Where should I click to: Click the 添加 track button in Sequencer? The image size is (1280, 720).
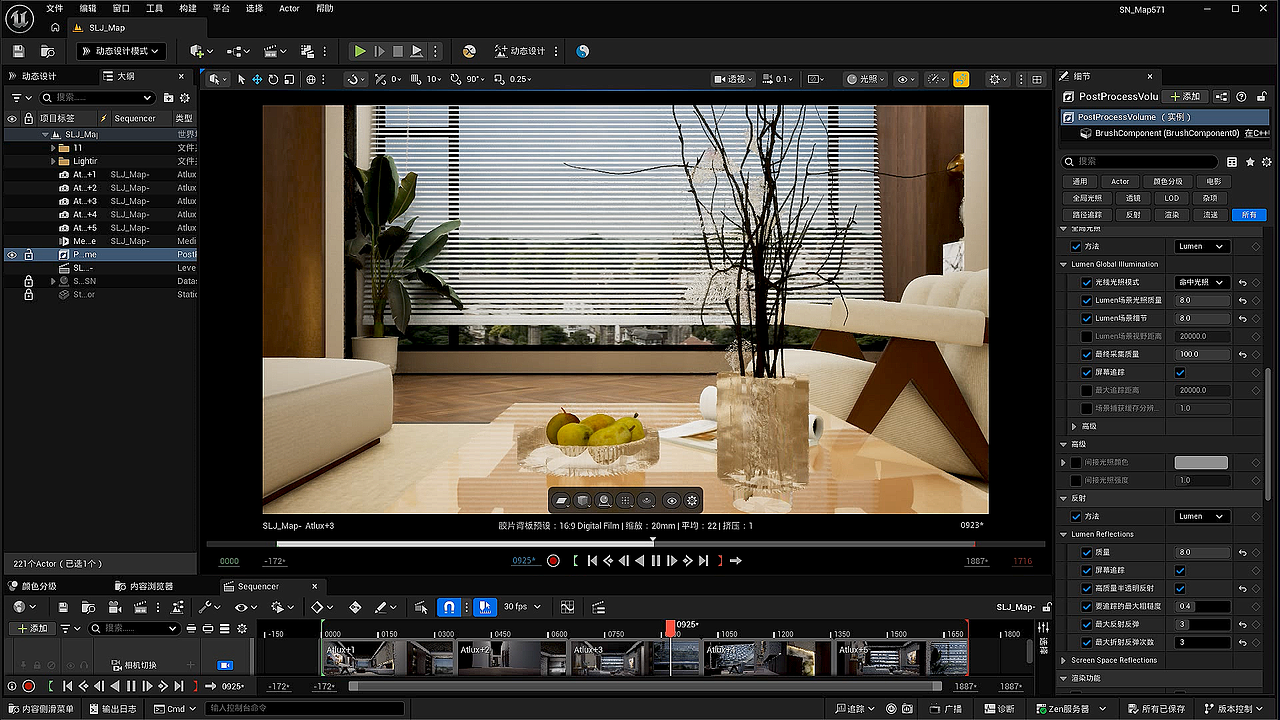coord(31,628)
